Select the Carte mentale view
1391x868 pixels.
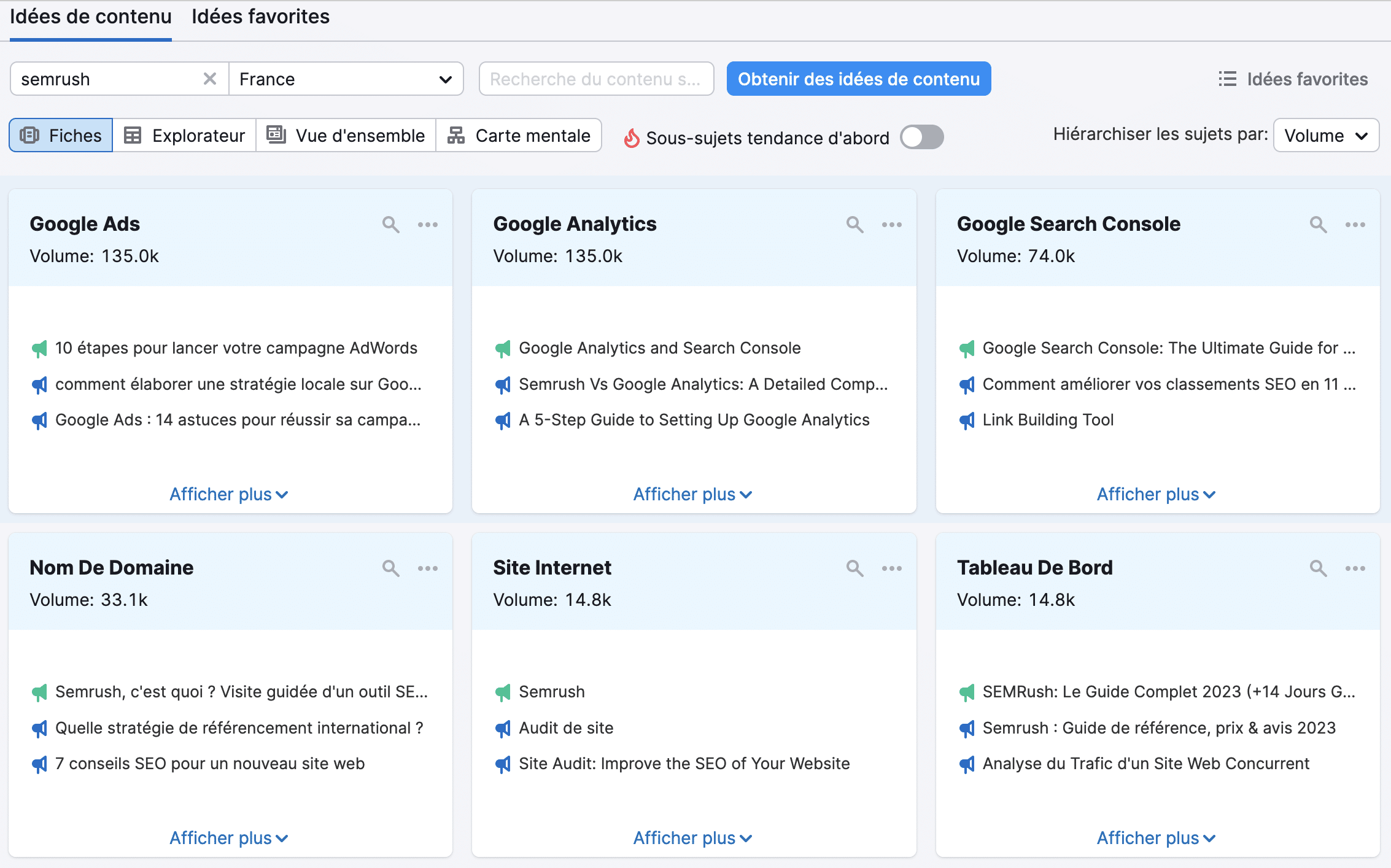519,135
